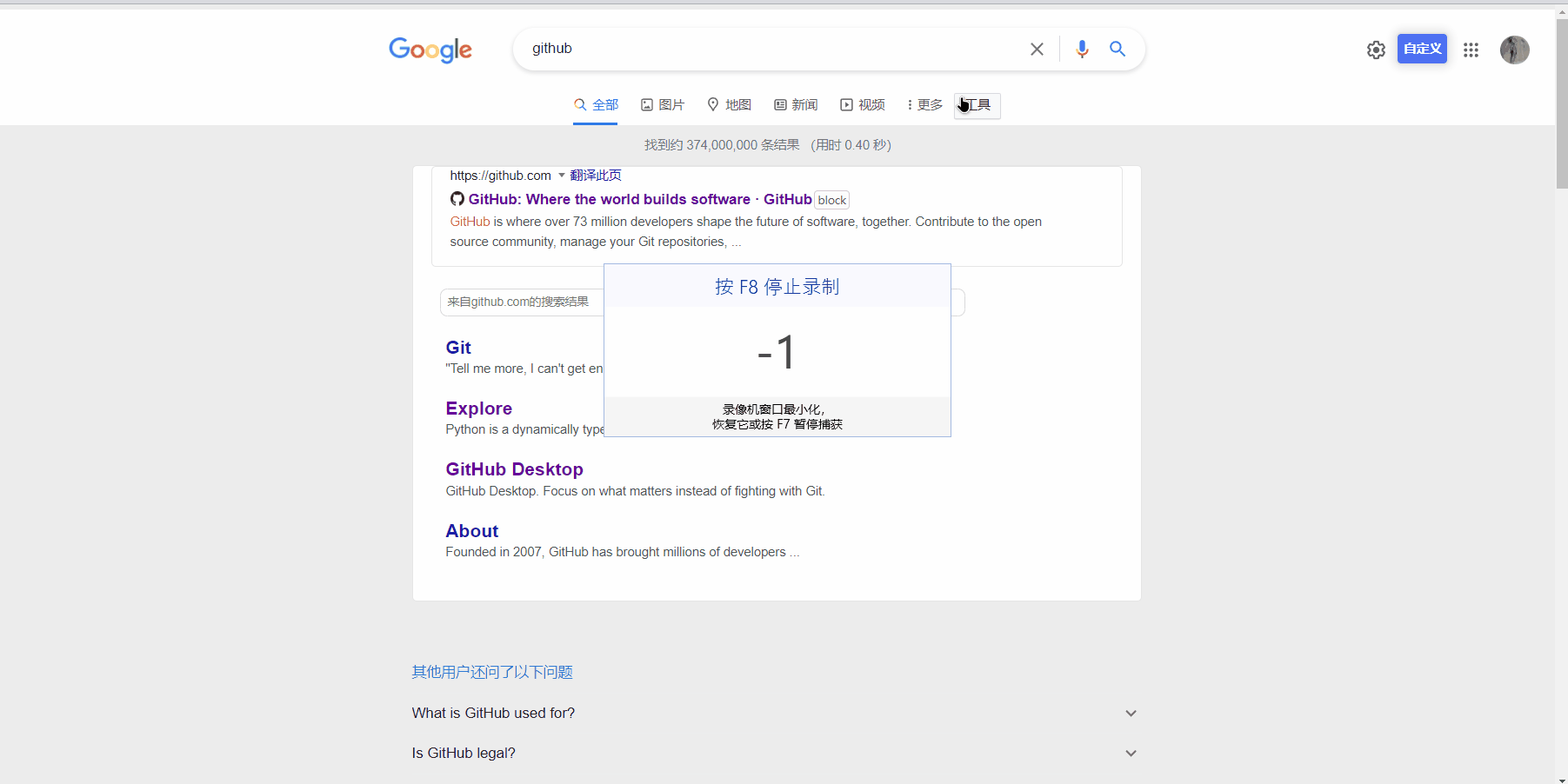Open the 翻译此页 translate link
Image resolution: width=1568 pixels, height=784 pixels.
595,175
